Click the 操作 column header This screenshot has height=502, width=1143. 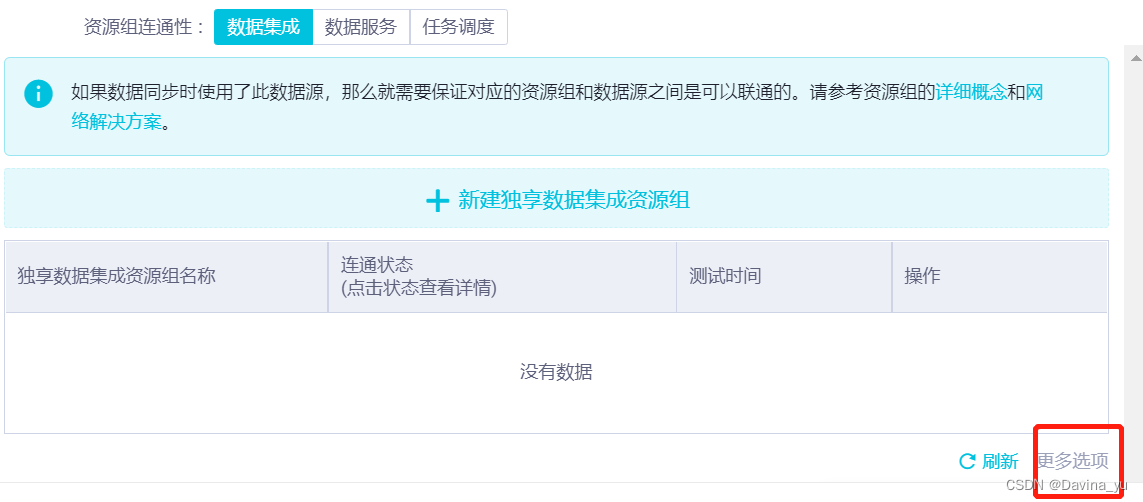922,276
